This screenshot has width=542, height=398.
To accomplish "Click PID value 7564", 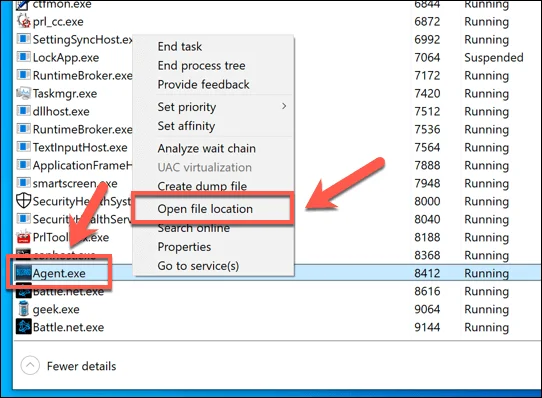I will tap(427, 148).
